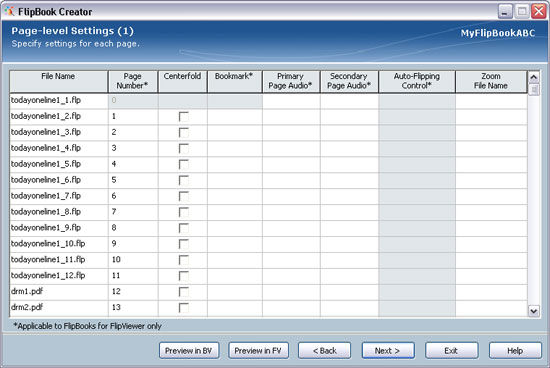Image resolution: width=550 pixels, height=368 pixels.
Task: Click the table scrollbar down arrow
Action: [534, 311]
